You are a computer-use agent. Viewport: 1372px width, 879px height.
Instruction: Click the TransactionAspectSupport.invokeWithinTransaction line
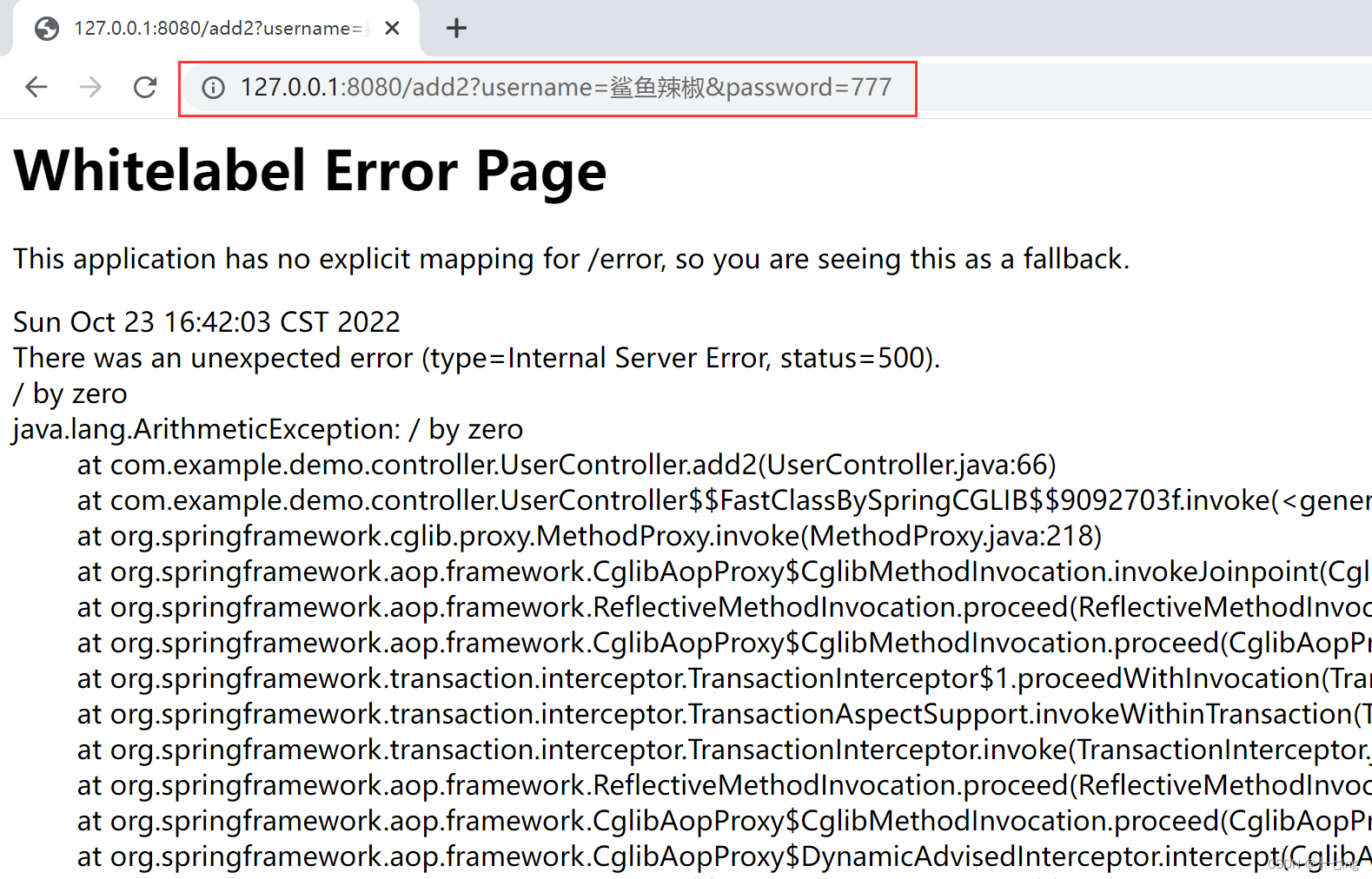click(724, 714)
